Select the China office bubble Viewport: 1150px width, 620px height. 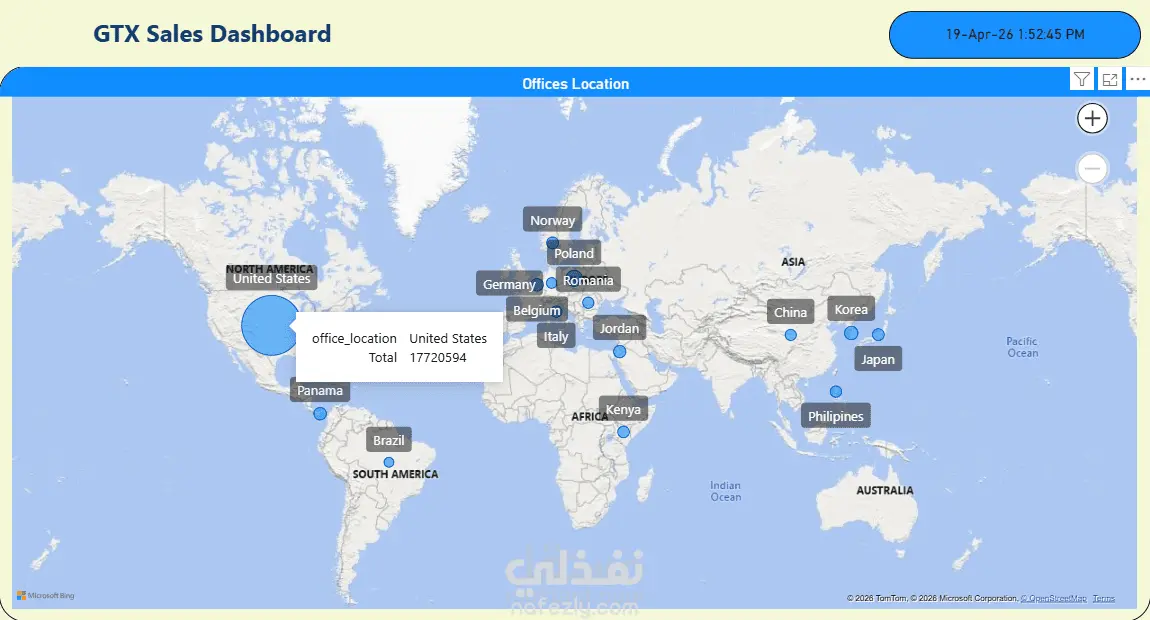(x=791, y=335)
